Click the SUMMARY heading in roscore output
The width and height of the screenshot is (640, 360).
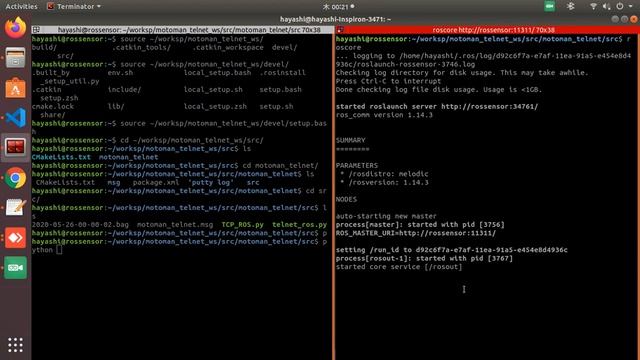(x=351, y=140)
